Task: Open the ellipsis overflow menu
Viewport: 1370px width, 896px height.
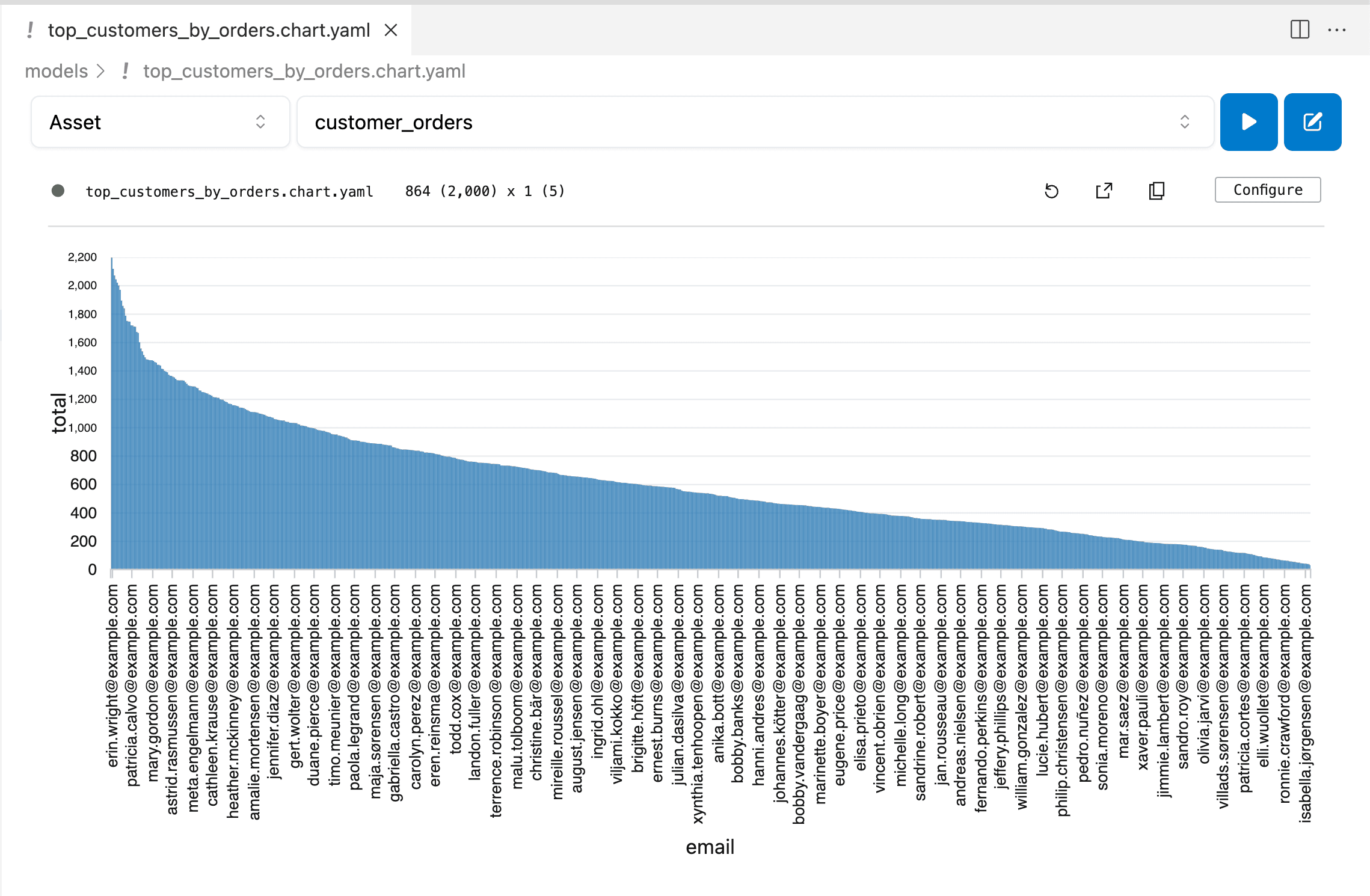Action: coord(1337,29)
